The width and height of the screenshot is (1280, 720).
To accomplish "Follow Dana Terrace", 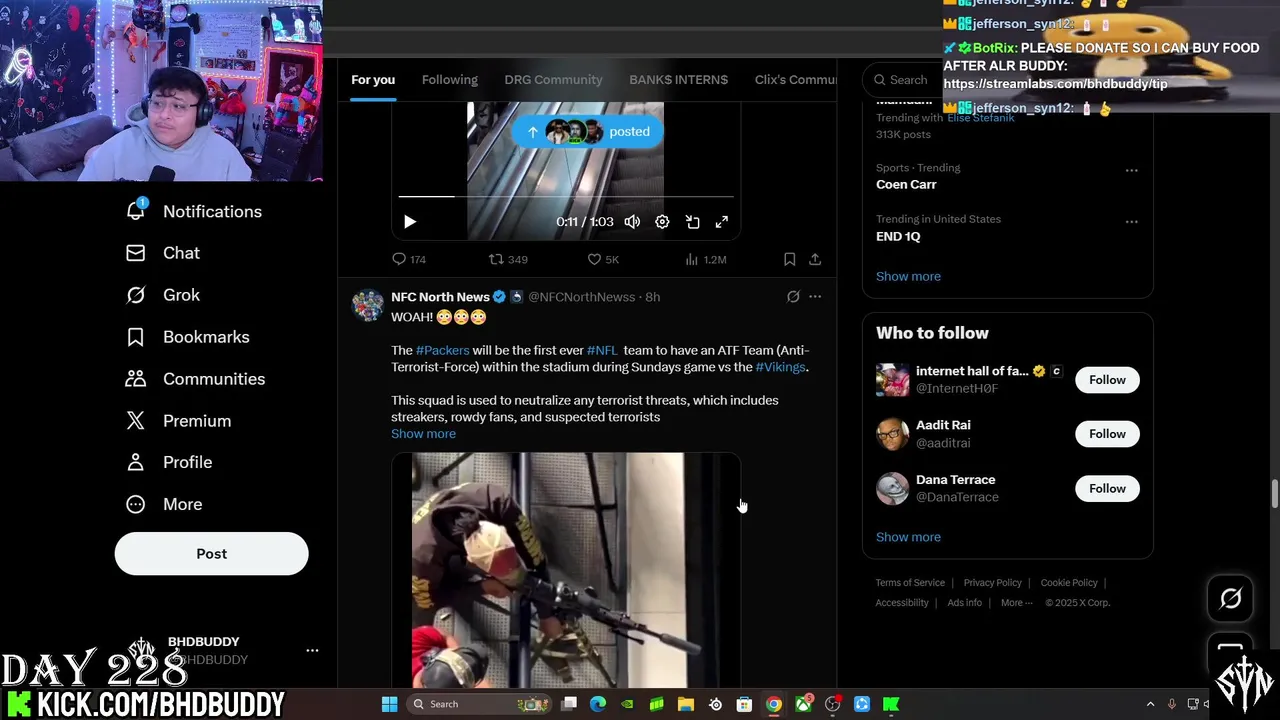I will coord(1107,489).
